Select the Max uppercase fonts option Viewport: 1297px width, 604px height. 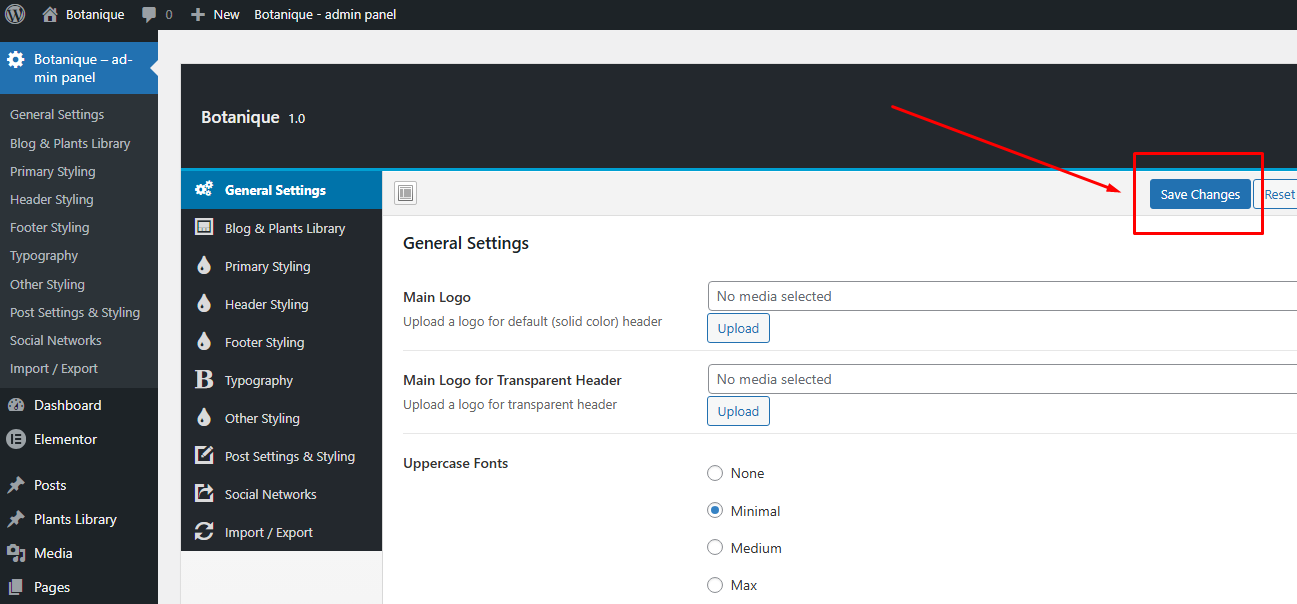(715, 585)
